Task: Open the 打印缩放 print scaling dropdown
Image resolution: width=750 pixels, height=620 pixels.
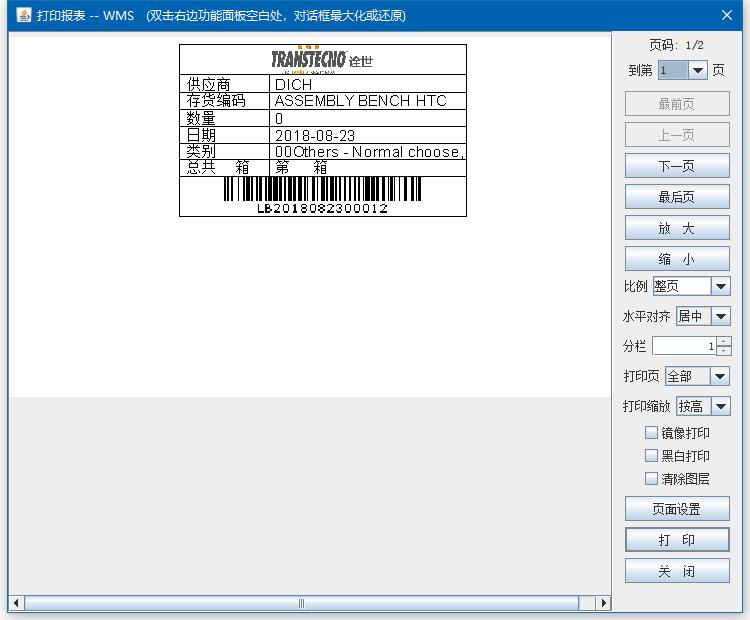Action: click(x=720, y=406)
